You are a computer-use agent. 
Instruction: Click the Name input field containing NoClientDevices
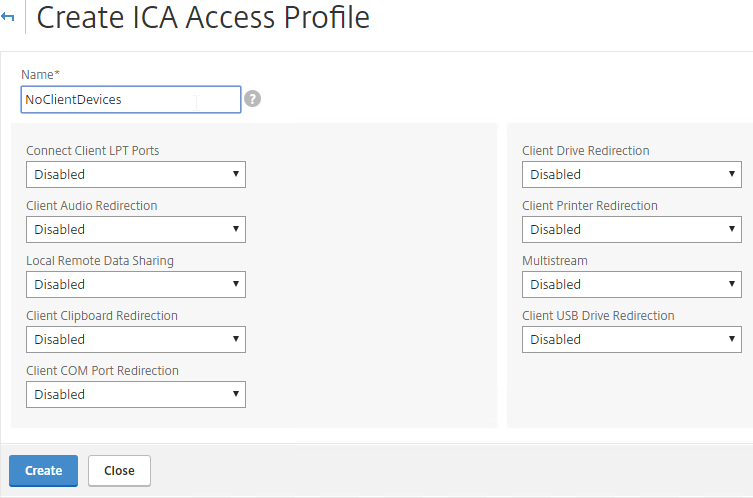[131, 99]
